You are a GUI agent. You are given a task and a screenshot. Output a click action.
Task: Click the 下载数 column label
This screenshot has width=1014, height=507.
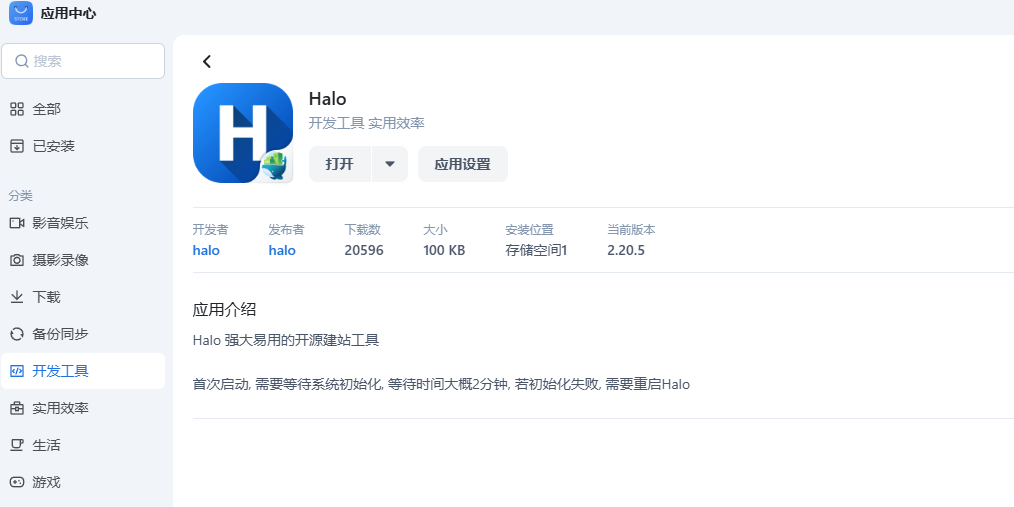click(x=362, y=230)
